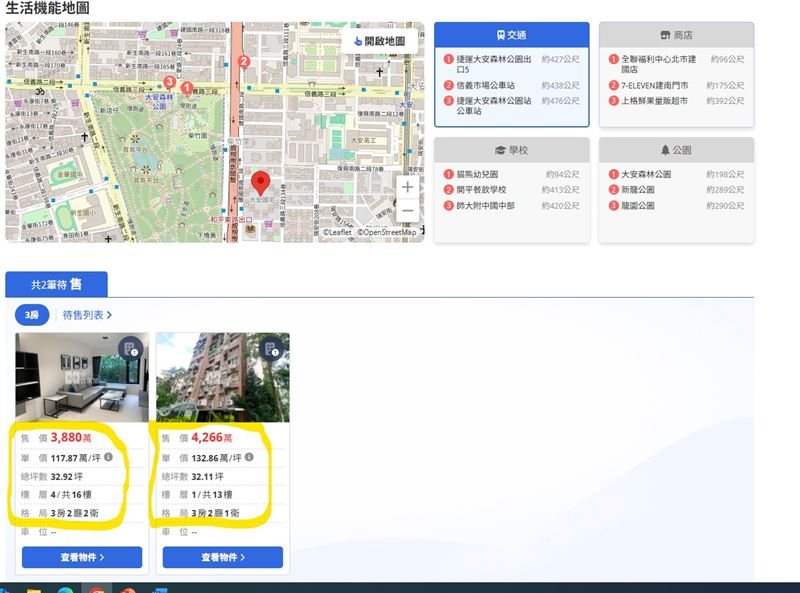The width and height of the screenshot is (800, 593).
Task: Click the transit icon in the 交通 panel header
Action: click(x=500, y=33)
